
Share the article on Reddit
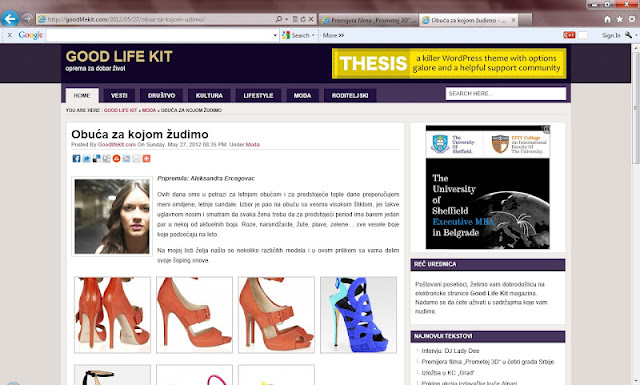127,158
